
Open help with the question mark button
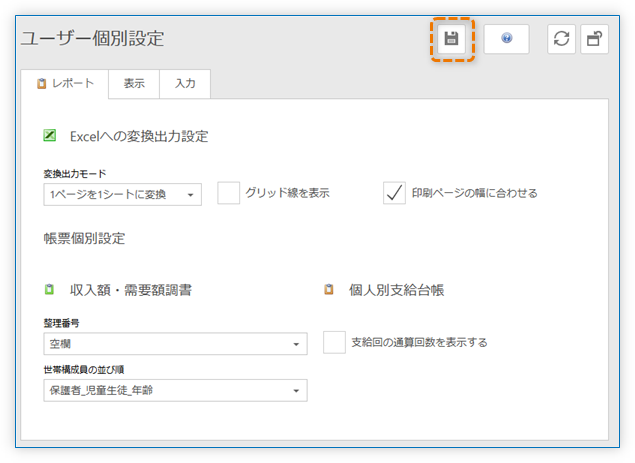(506, 38)
